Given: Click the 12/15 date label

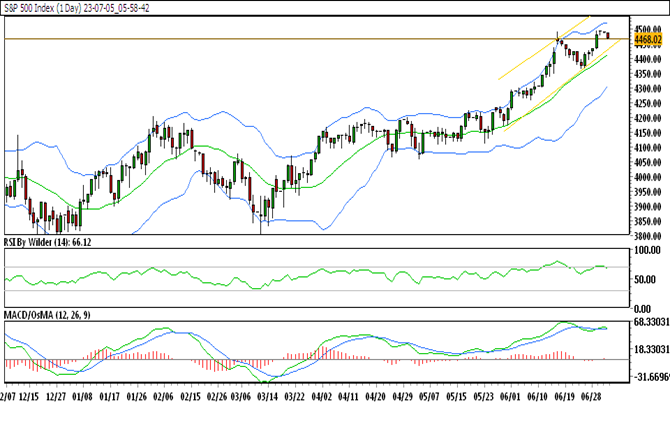Looking at the screenshot, I should pyautogui.click(x=29, y=397).
